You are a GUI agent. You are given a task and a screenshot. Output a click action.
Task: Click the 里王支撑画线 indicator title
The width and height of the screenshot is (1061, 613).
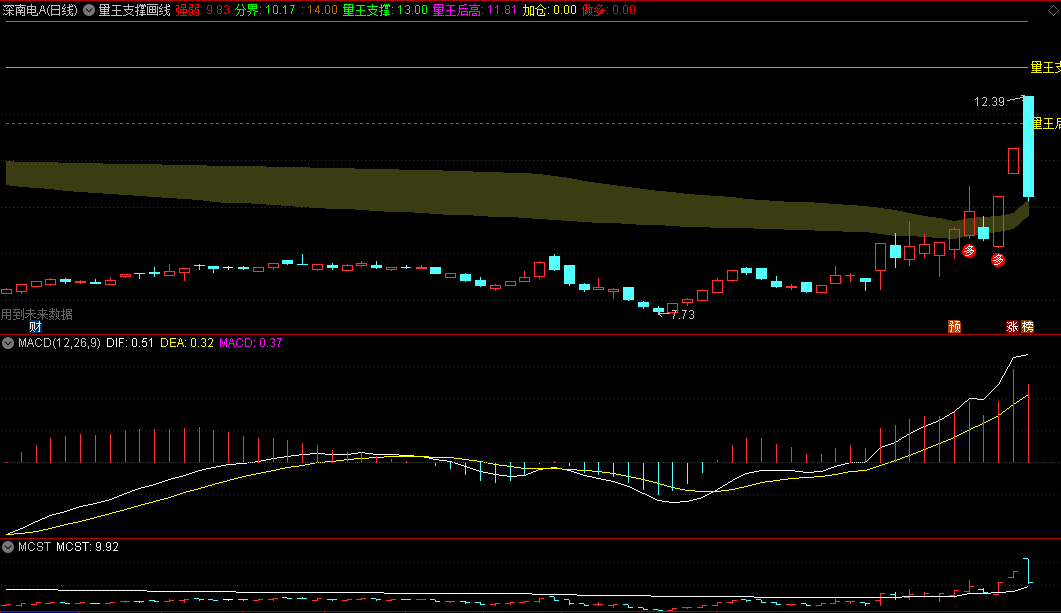(135, 10)
